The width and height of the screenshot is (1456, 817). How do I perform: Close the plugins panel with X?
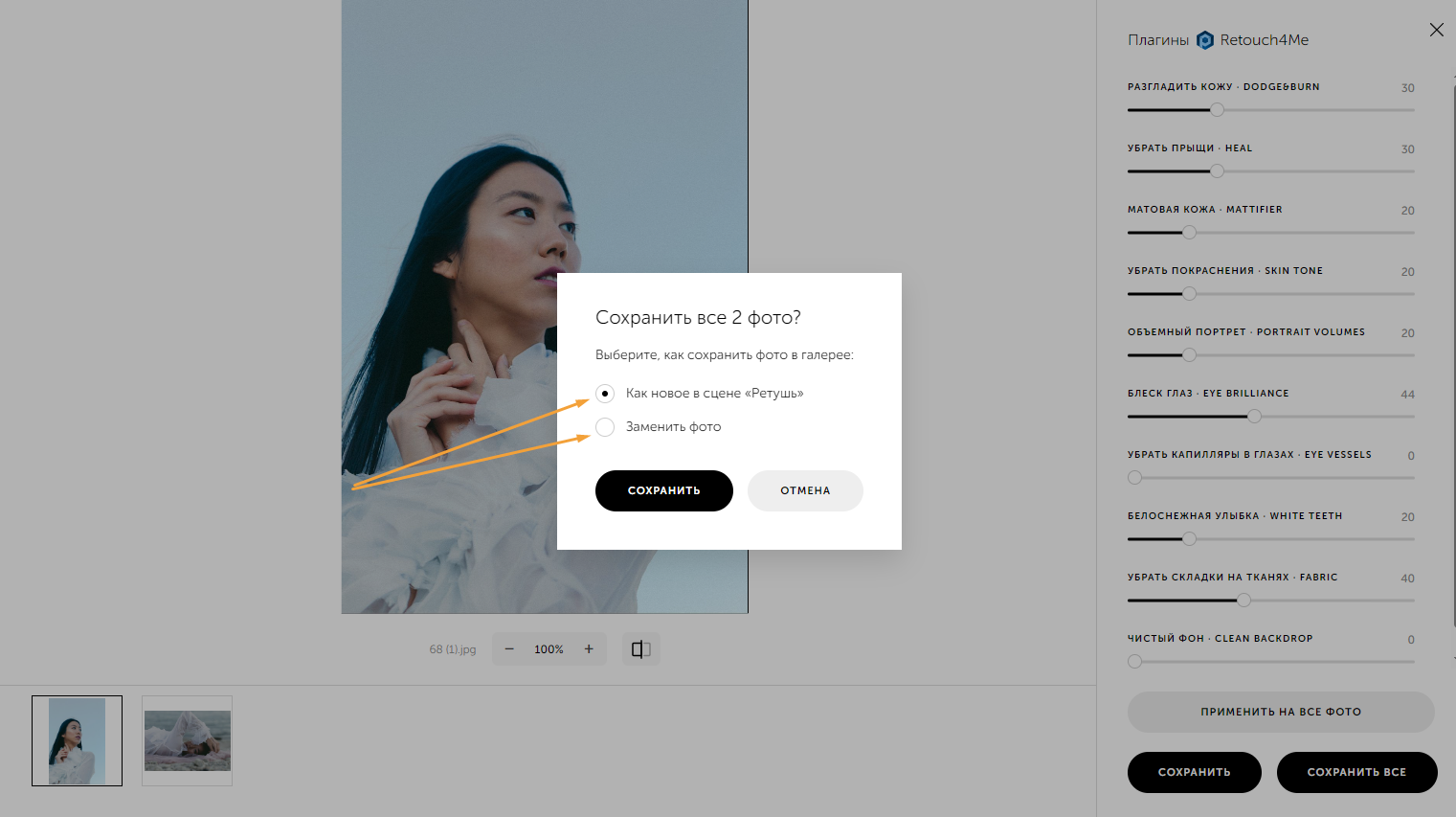1436,30
